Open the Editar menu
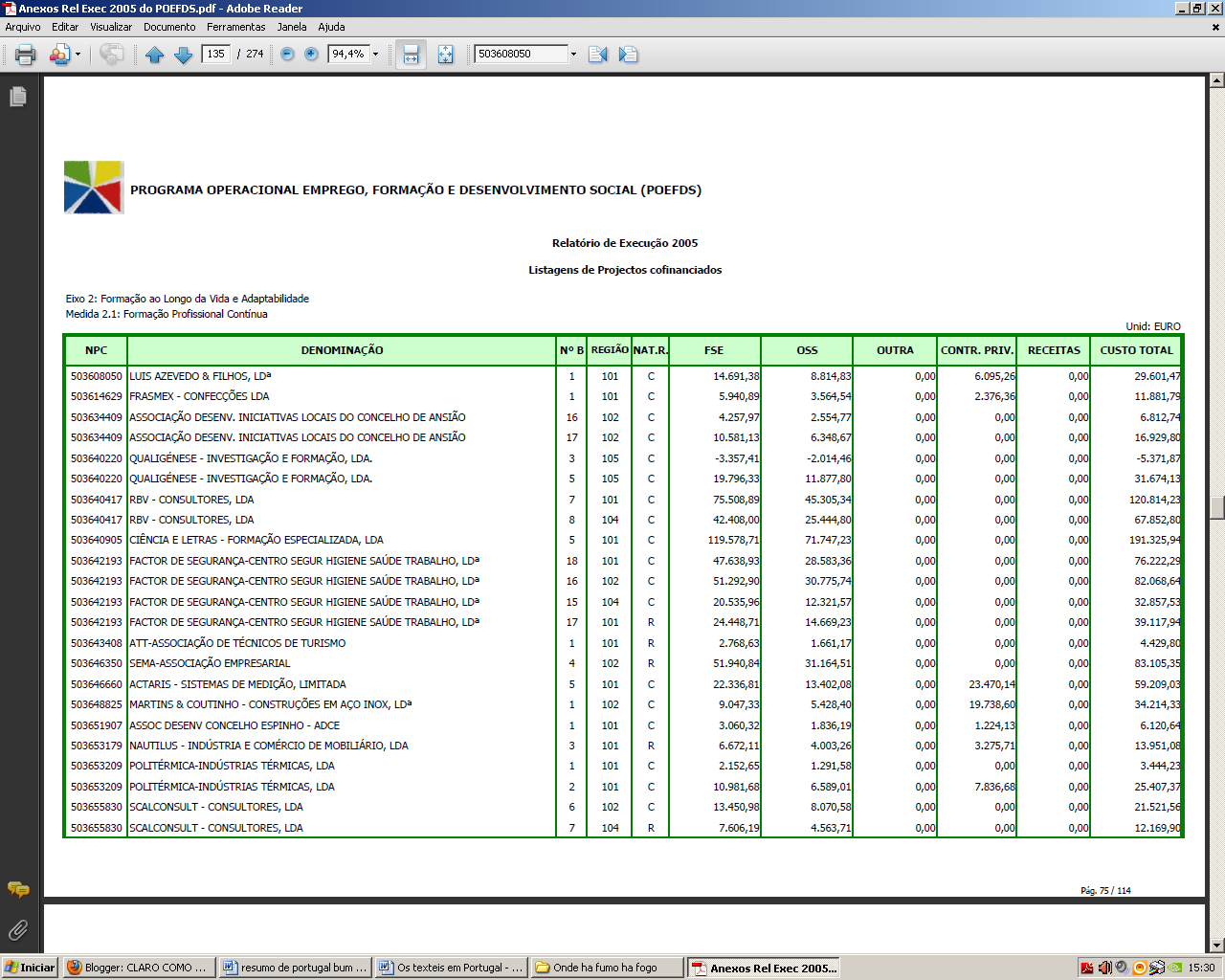Screen dimensions: 1225x980 [65, 27]
